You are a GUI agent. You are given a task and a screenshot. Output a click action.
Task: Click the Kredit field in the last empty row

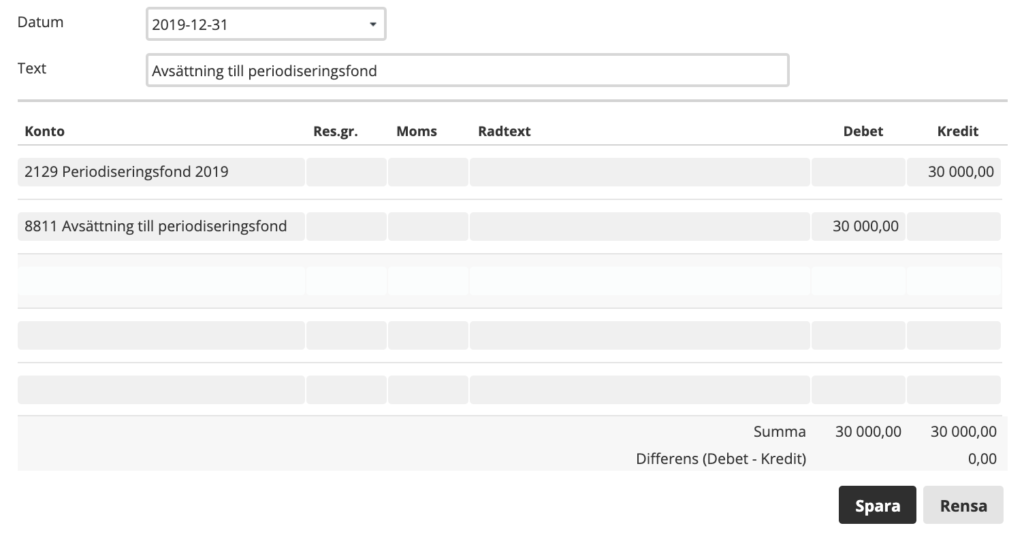(x=954, y=389)
